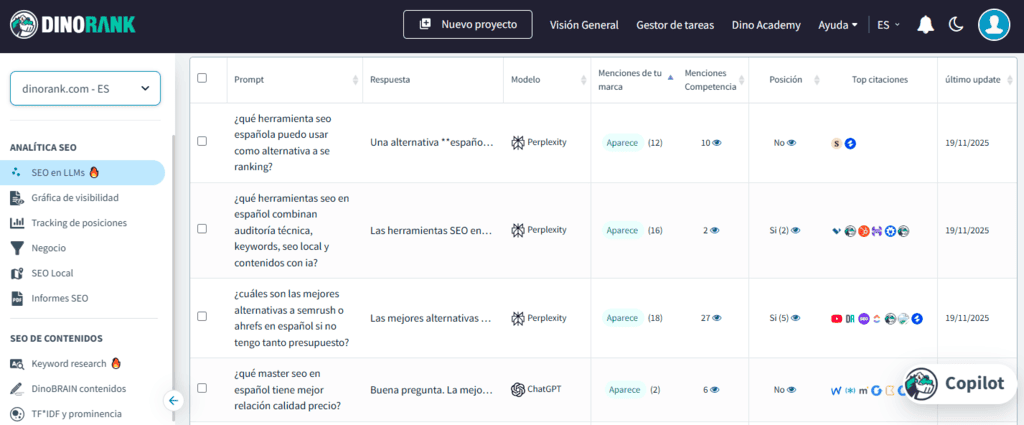Click the 'Aparece' badge with (12)
This screenshot has width=1024, height=425.
(x=622, y=142)
